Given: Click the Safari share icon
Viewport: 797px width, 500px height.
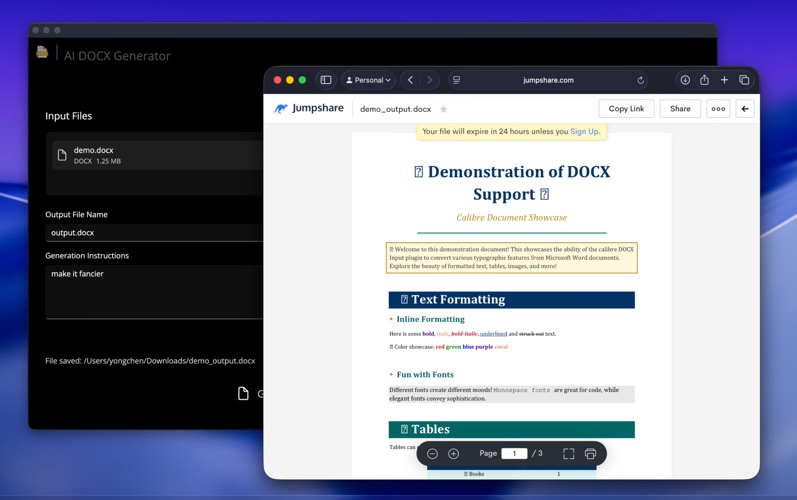Looking at the screenshot, I should pyautogui.click(x=704, y=80).
